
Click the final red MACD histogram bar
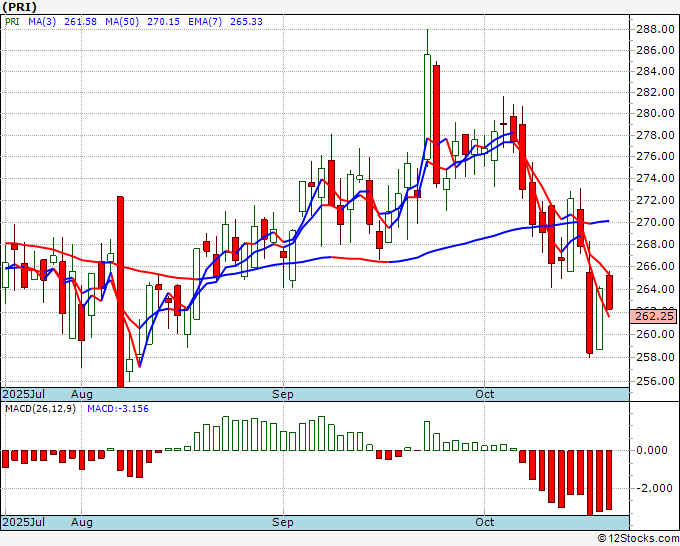(x=609, y=480)
